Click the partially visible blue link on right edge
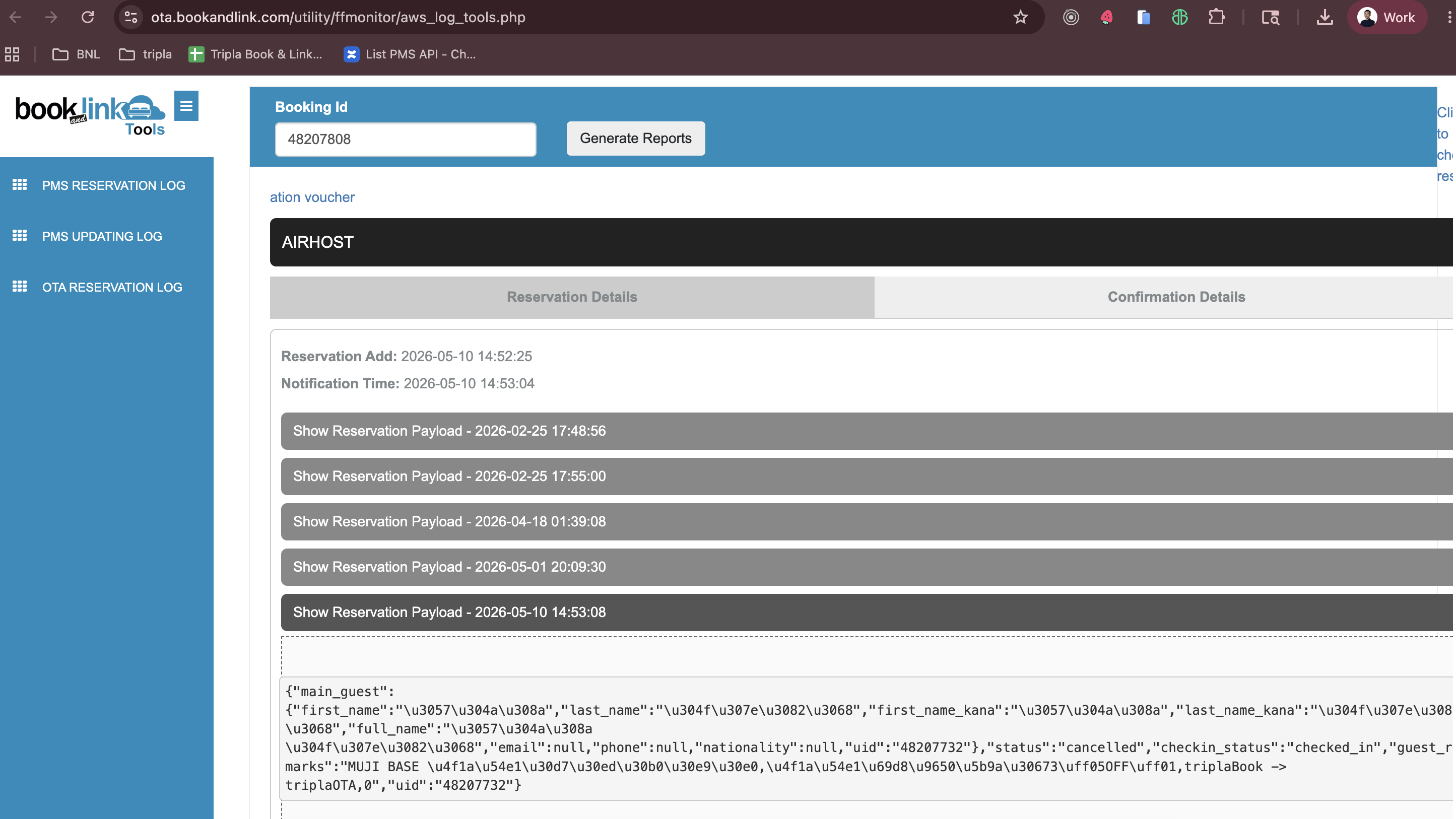 1445,144
